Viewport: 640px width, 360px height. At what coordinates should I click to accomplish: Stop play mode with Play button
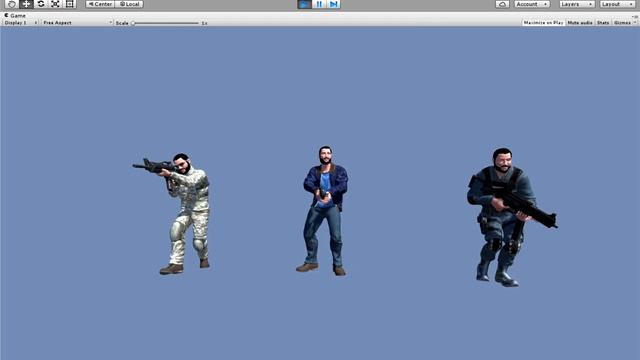tap(304, 4)
